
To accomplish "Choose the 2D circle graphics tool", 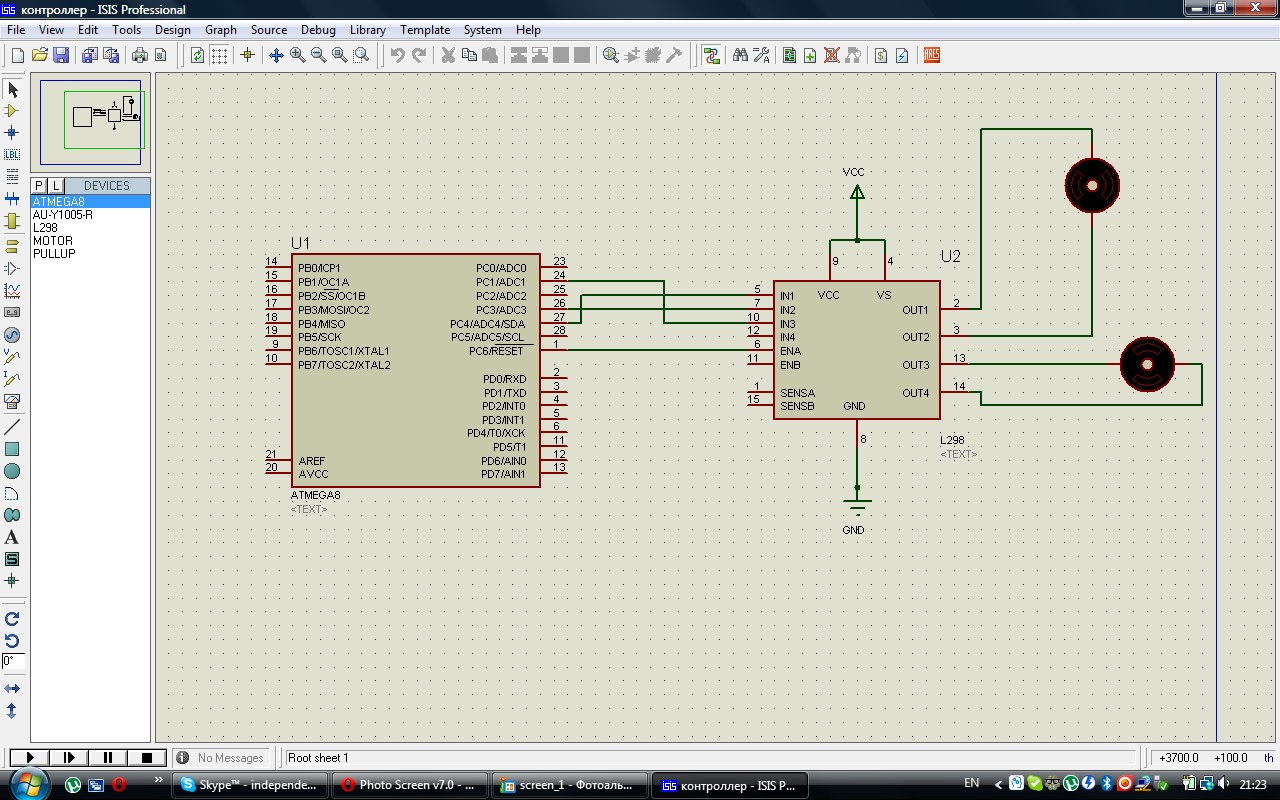I will pos(12,471).
